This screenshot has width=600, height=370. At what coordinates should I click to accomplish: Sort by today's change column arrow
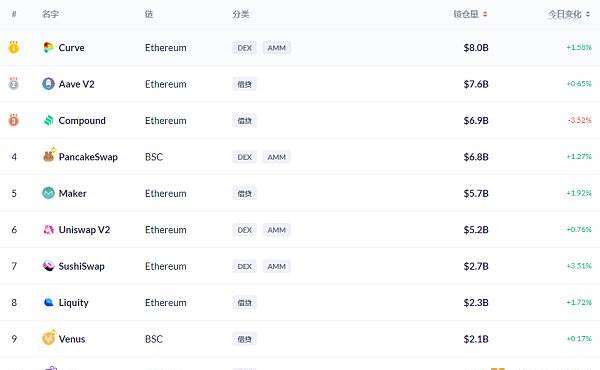coord(588,14)
